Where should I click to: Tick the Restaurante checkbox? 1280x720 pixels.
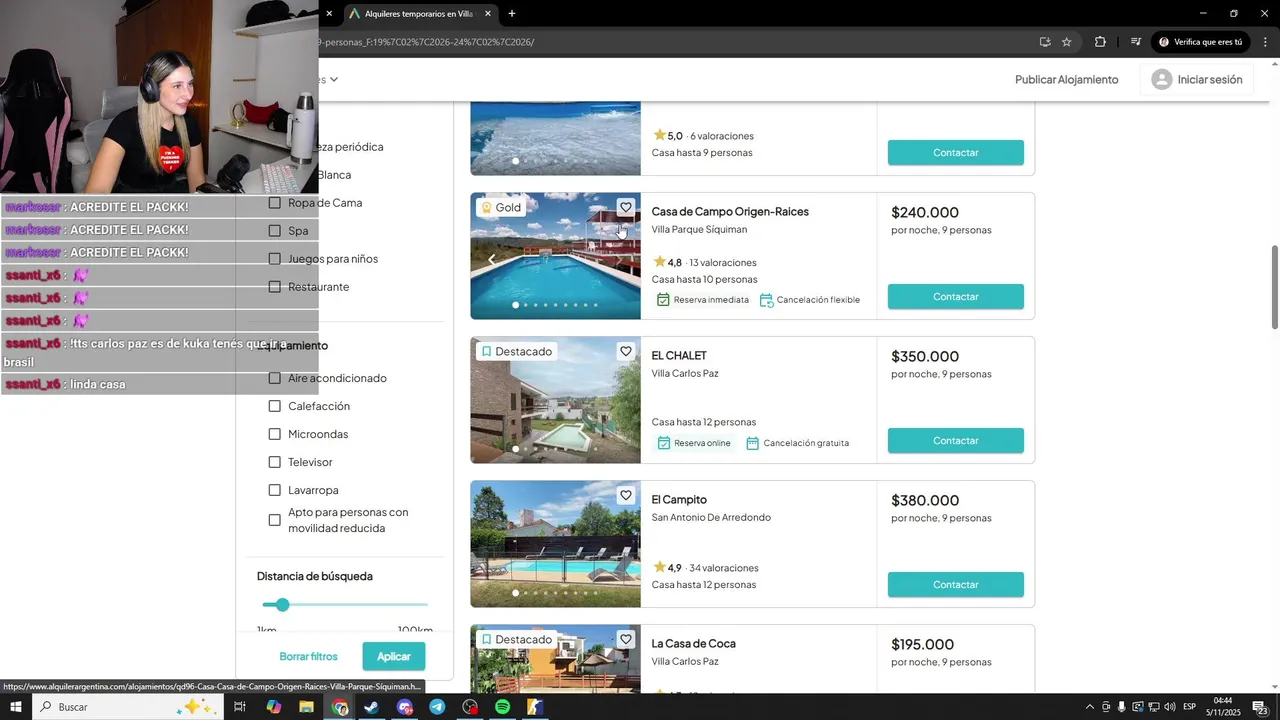(275, 287)
